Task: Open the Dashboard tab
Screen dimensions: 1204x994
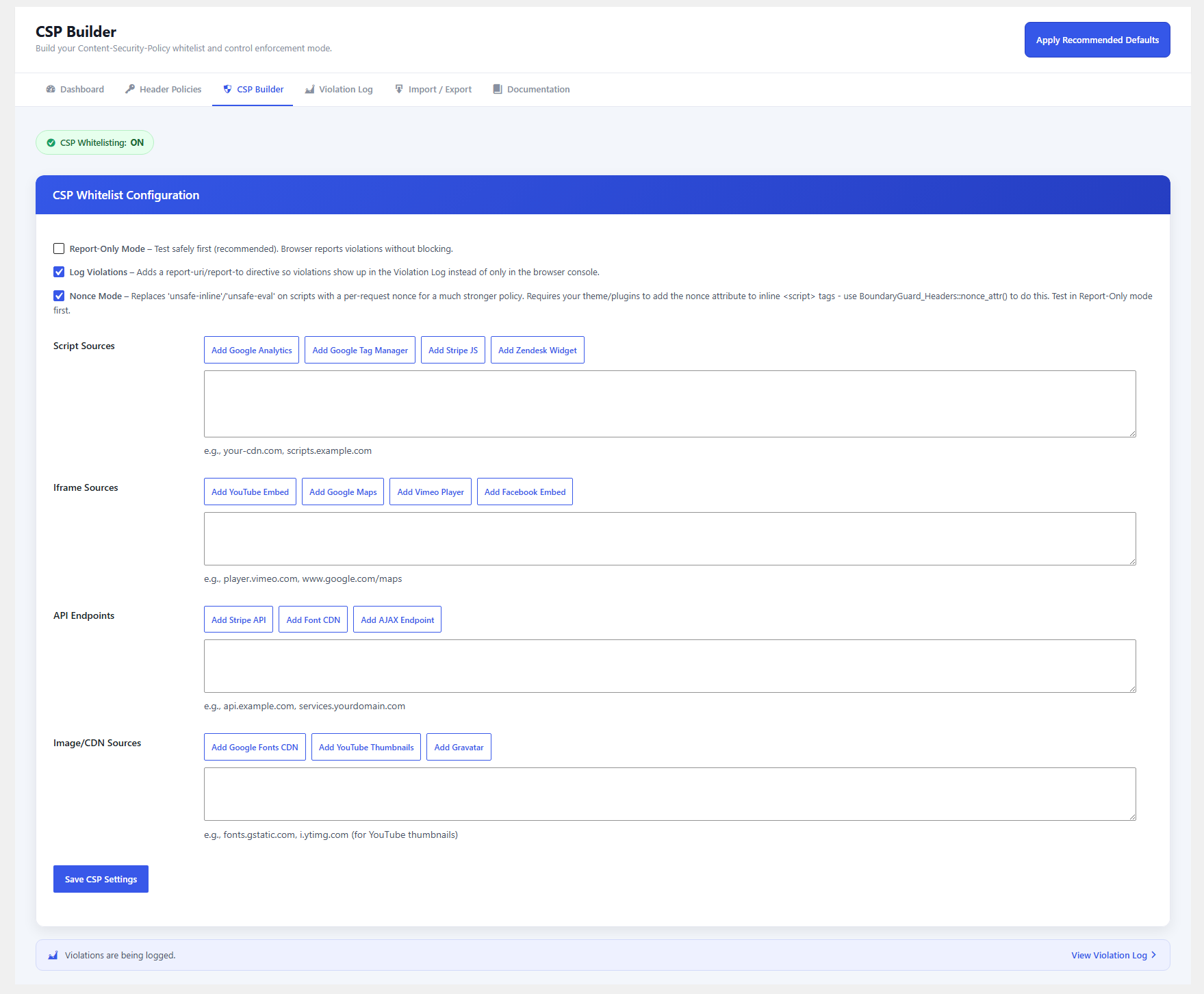Action: [x=75, y=89]
